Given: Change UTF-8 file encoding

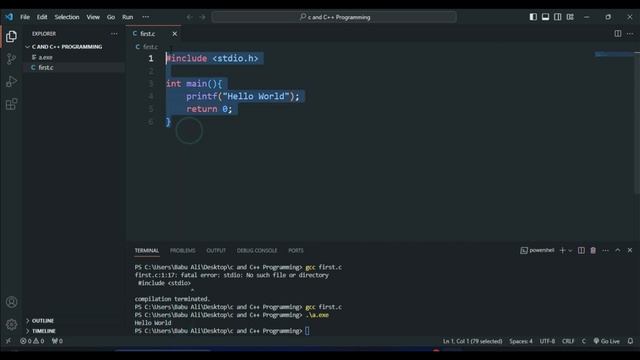Looking at the screenshot, I should (x=547, y=341).
